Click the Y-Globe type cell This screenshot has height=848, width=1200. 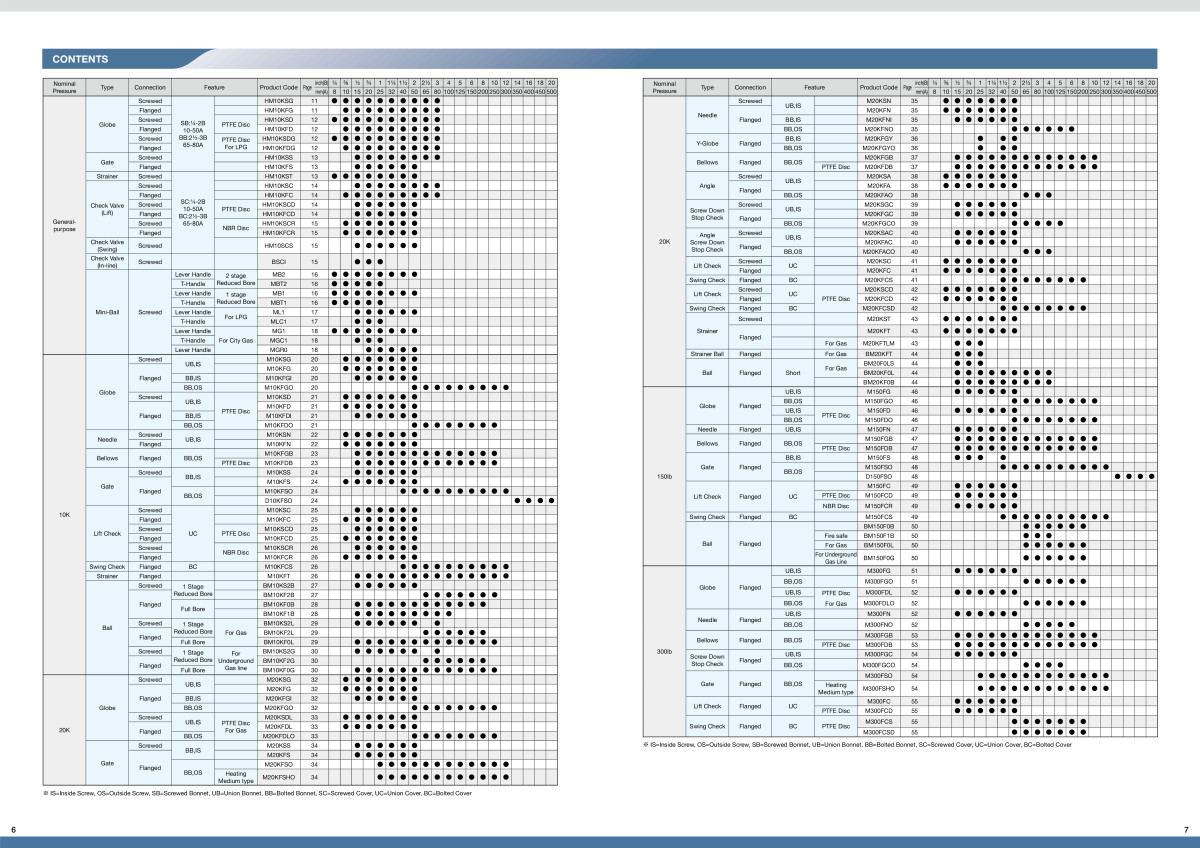[706, 143]
